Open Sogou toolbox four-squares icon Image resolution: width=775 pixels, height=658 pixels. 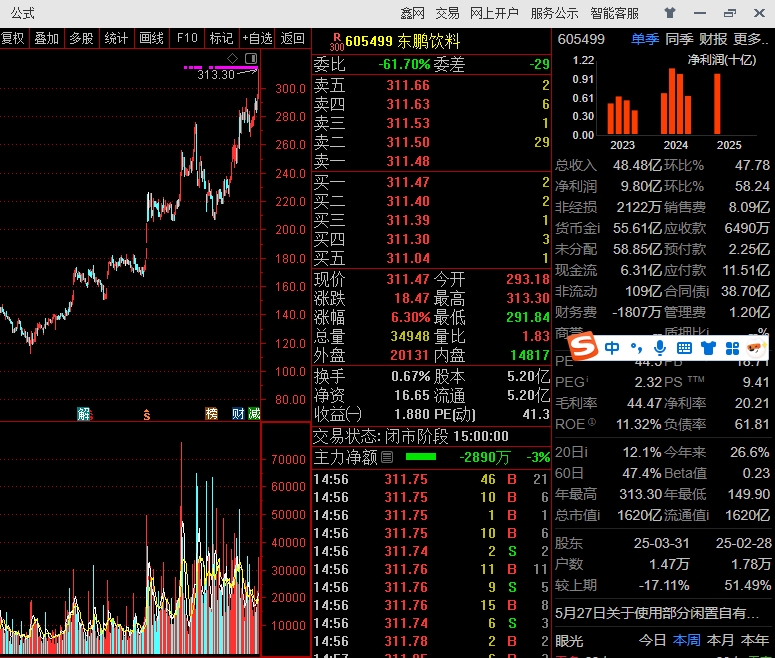(x=732, y=349)
